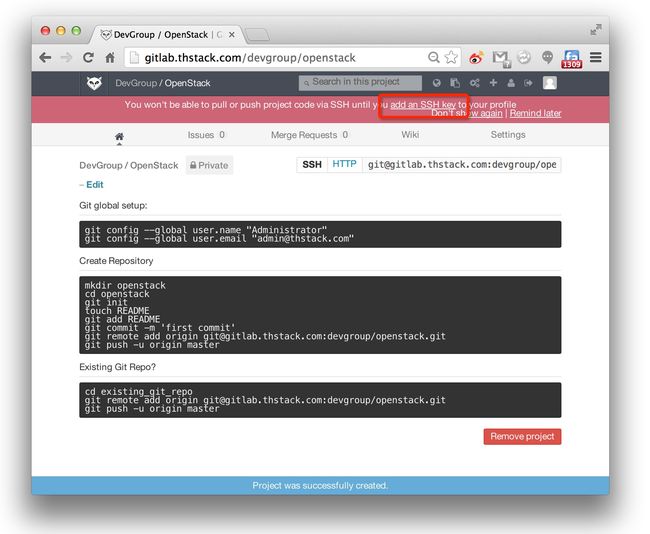Click the Don't show again link
This screenshot has height=534, width=650.
click(x=467, y=113)
